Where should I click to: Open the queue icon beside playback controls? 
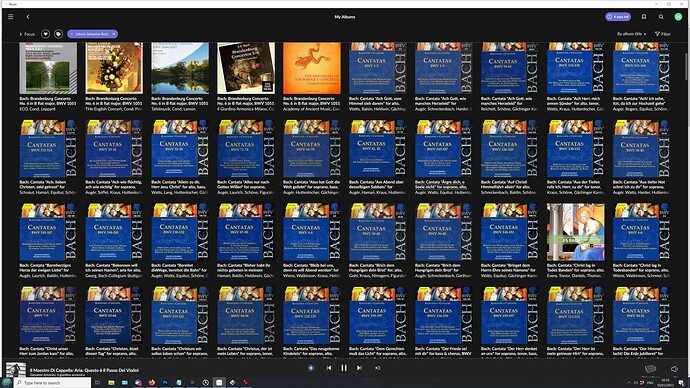378,368
